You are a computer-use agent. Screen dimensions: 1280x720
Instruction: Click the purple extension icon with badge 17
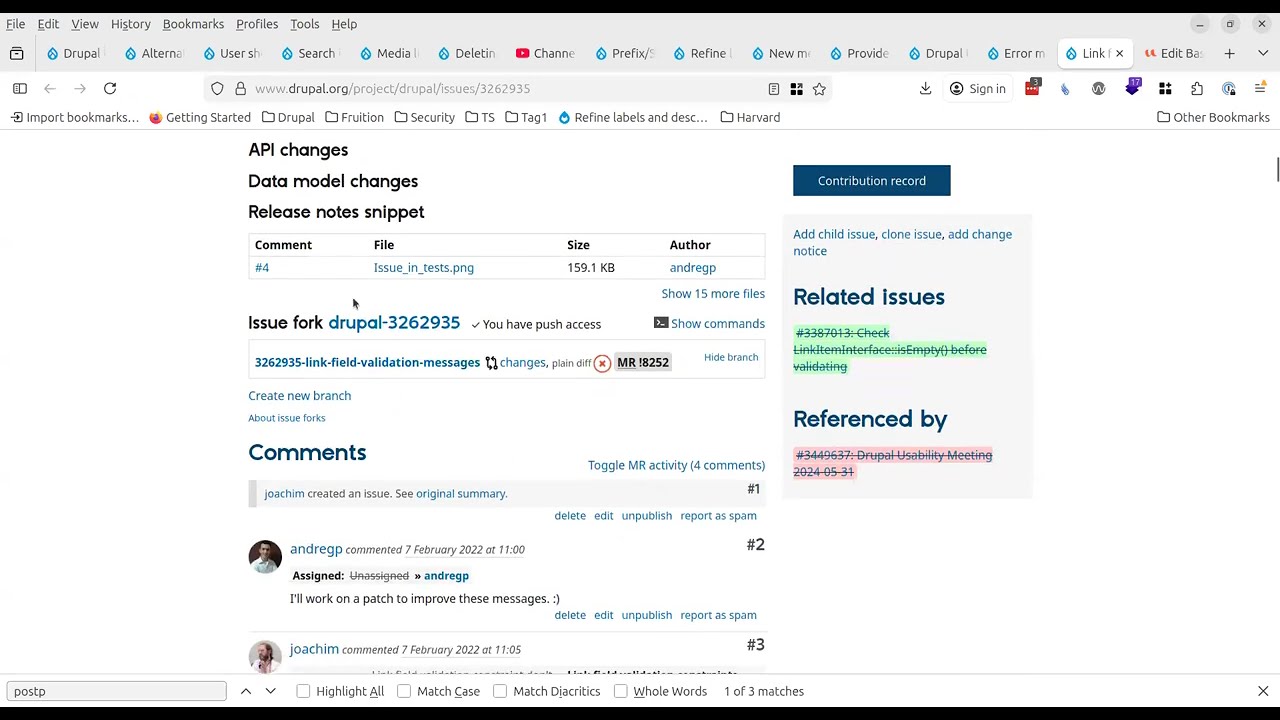(x=1132, y=89)
